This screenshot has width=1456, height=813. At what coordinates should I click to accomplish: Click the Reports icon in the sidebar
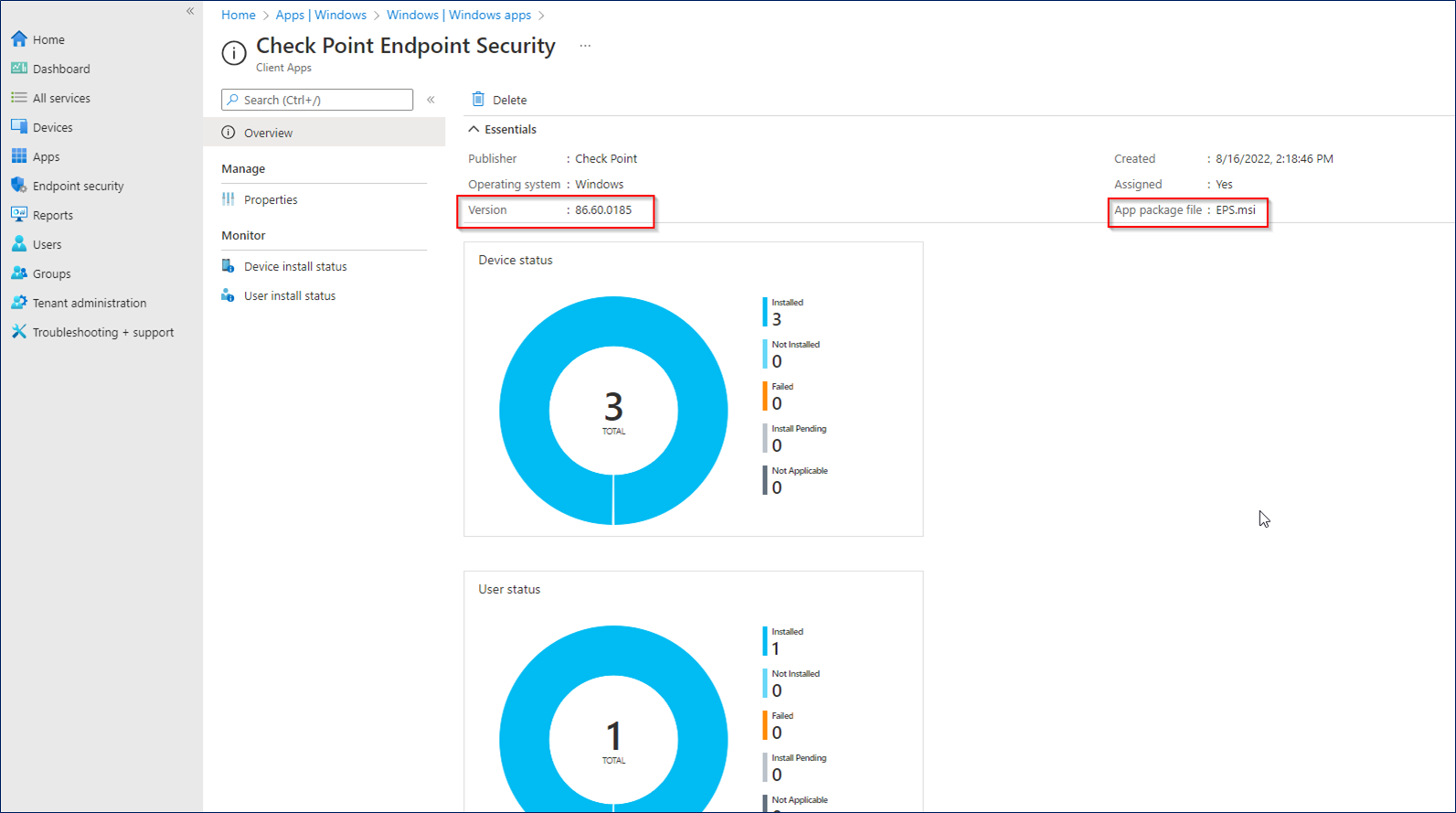tap(19, 215)
